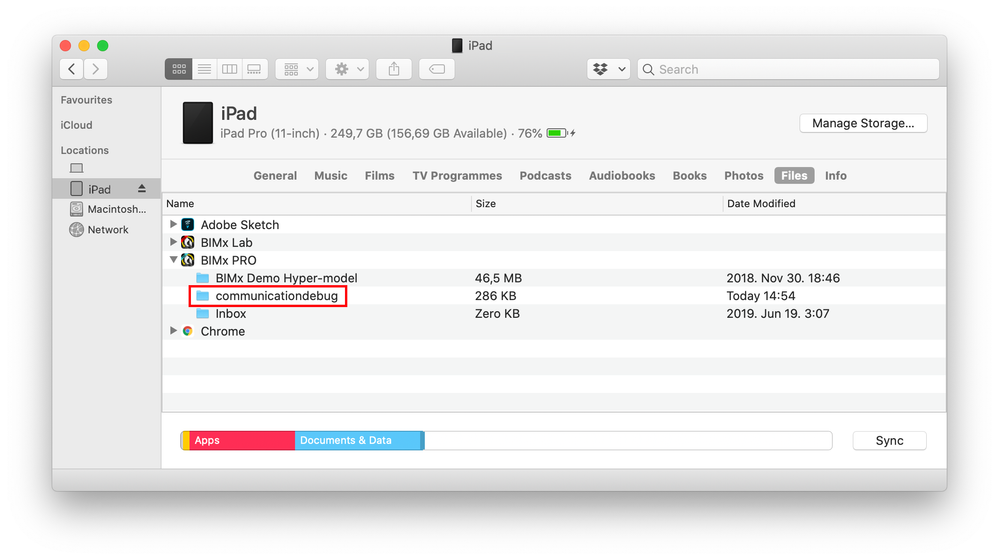The image size is (999, 560).
Task: Expand the Adobe Sketch disclosure triangle
Action: pos(173,224)
